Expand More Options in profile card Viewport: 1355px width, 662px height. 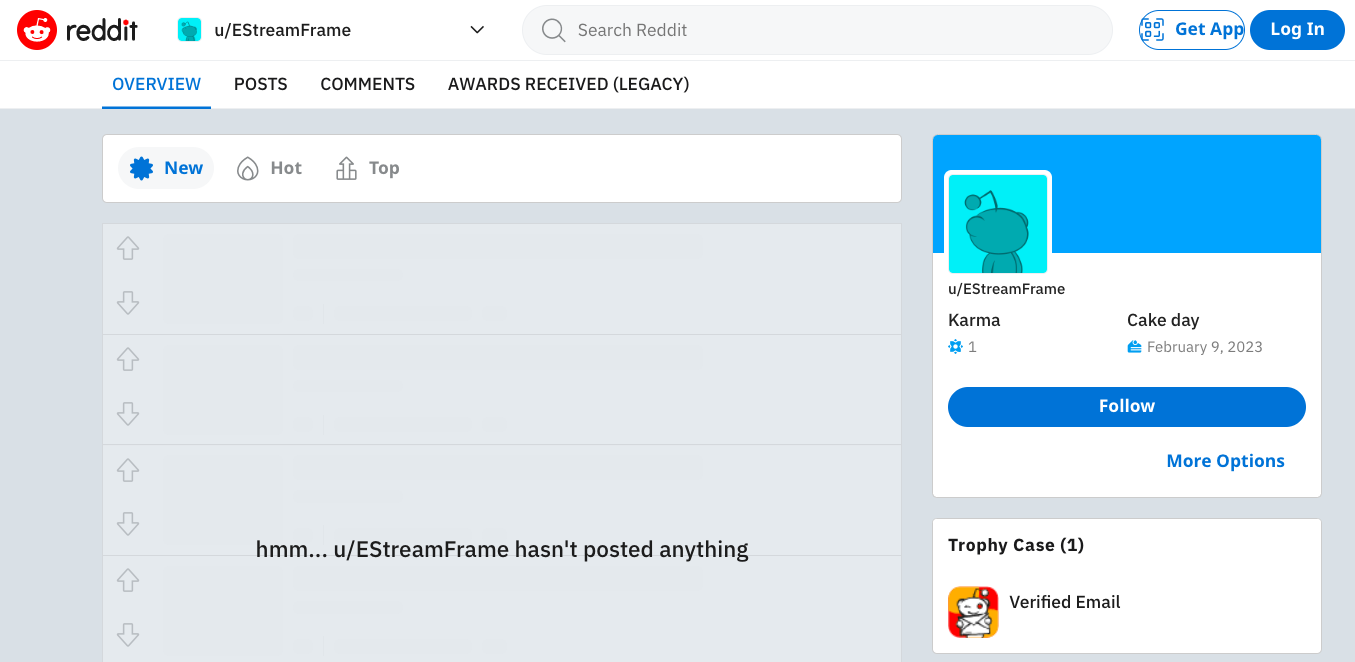[1225, 461]
